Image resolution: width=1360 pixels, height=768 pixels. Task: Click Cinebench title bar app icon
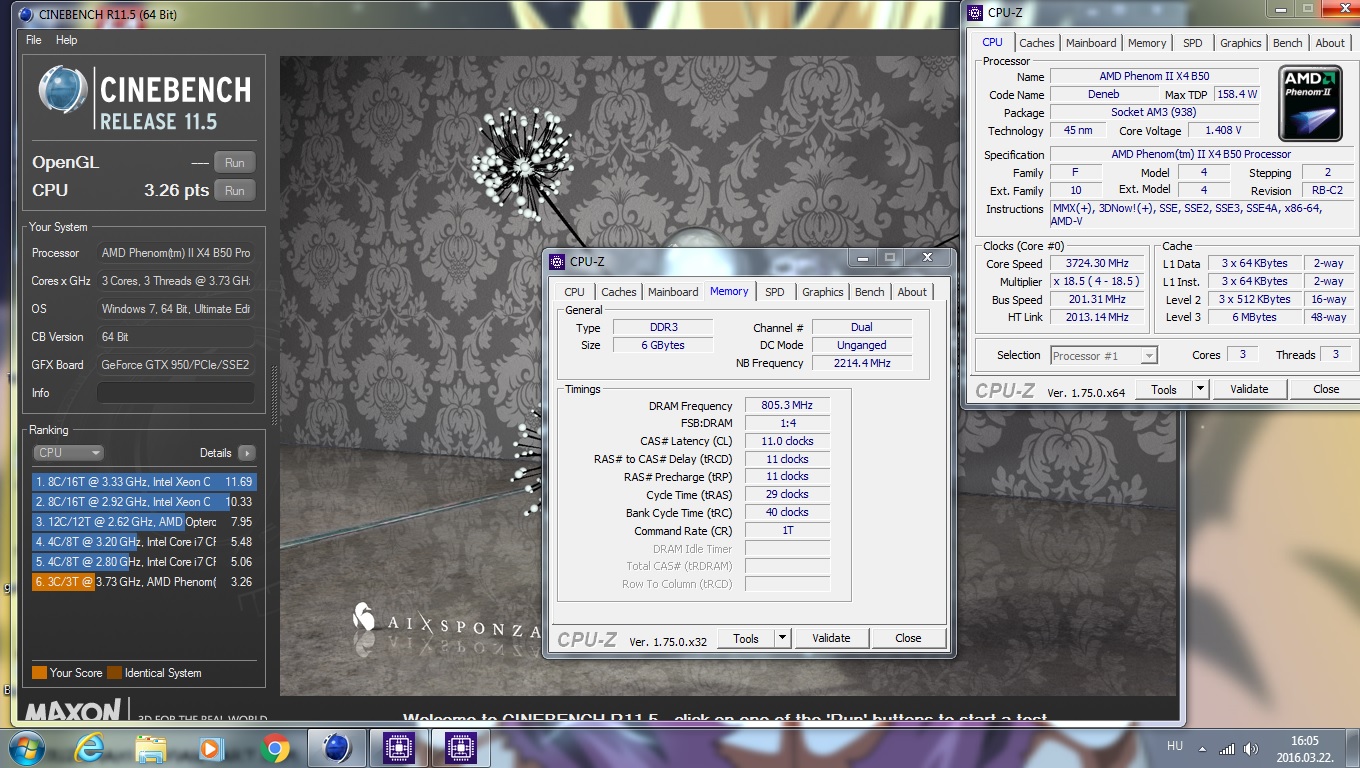pos(25,14)
